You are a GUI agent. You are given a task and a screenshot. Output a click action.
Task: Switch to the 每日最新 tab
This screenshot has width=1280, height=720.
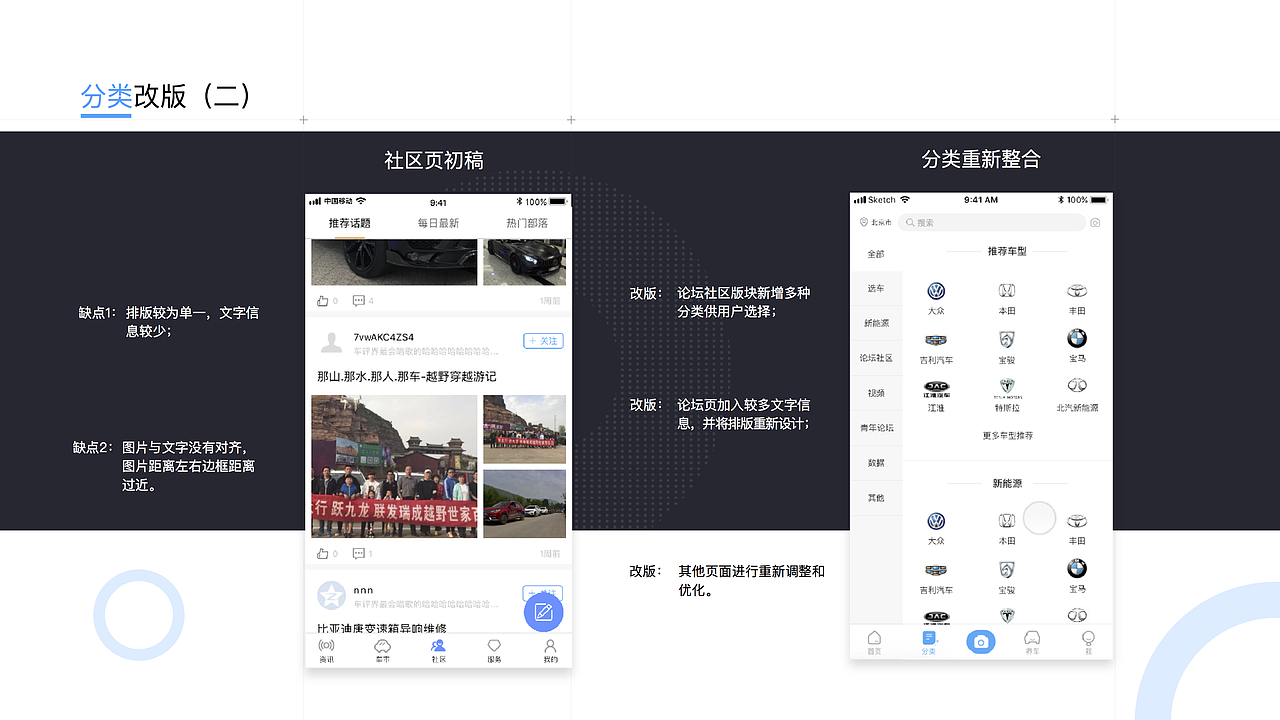pyautogui.click(x=438, y=223)
